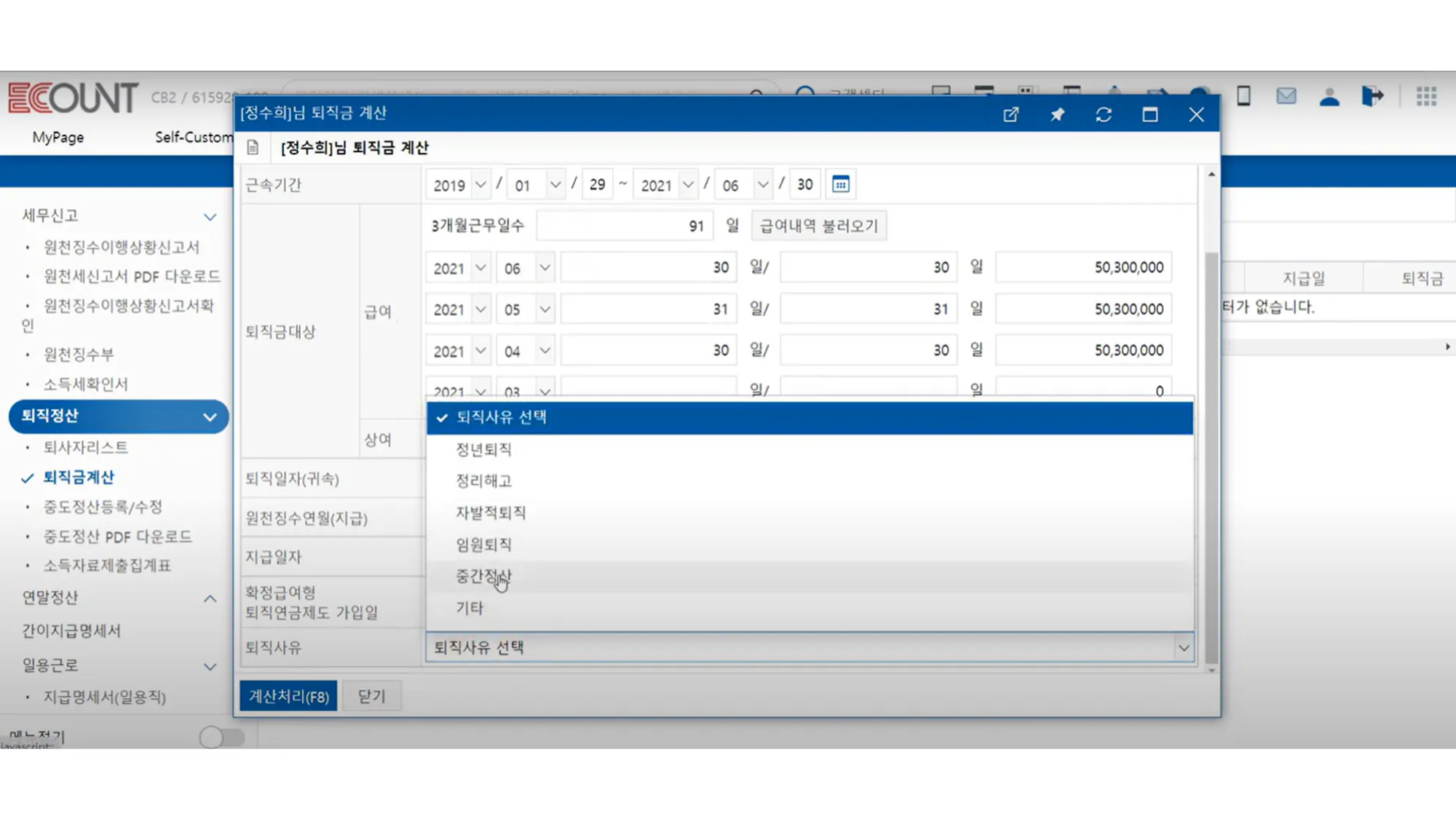This screenshot has height=819, width=1456.
Task: Open the end year 2021 dropdown in 근속기간
Action: tap(666, 185)
